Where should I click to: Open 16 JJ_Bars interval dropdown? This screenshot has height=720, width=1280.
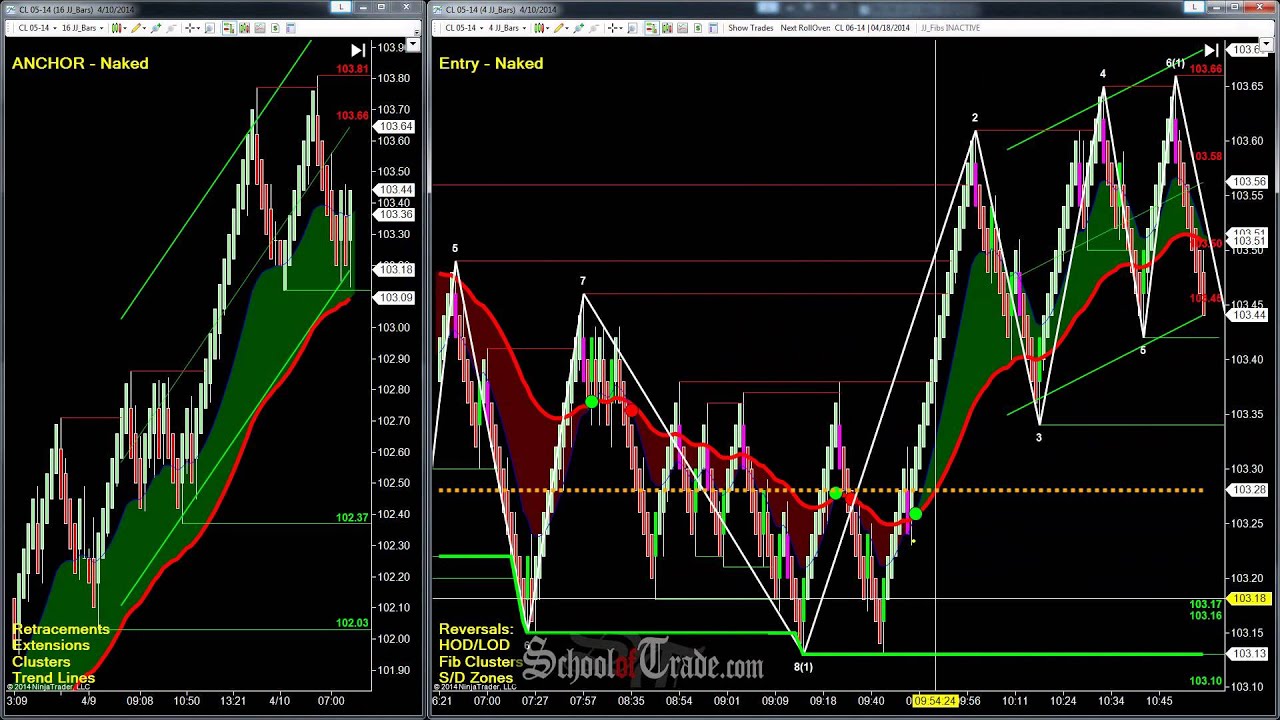pos(84,28)
